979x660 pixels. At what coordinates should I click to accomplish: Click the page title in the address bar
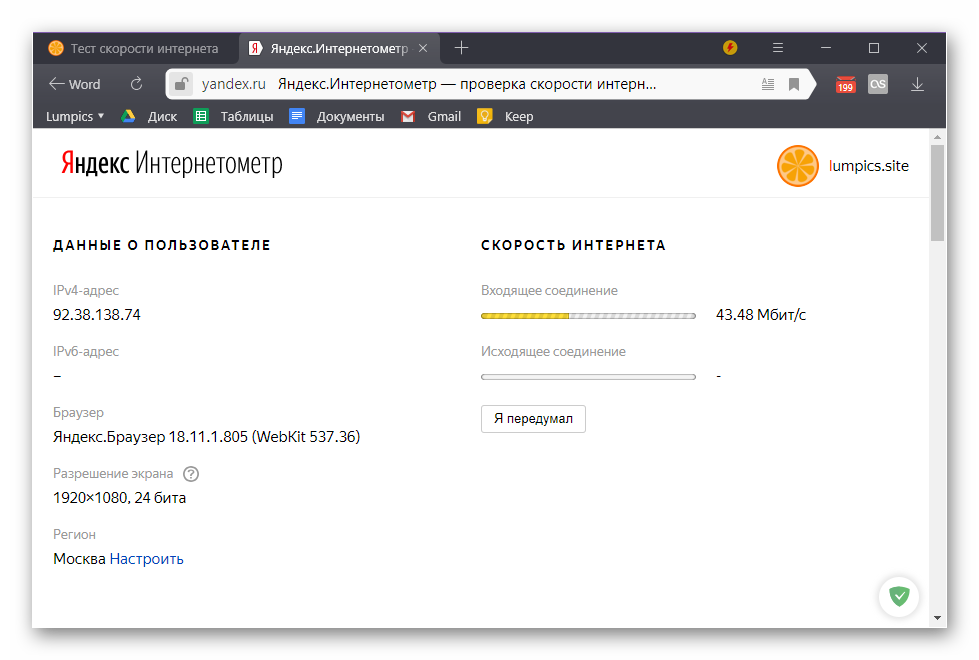(x=467, y=84)
